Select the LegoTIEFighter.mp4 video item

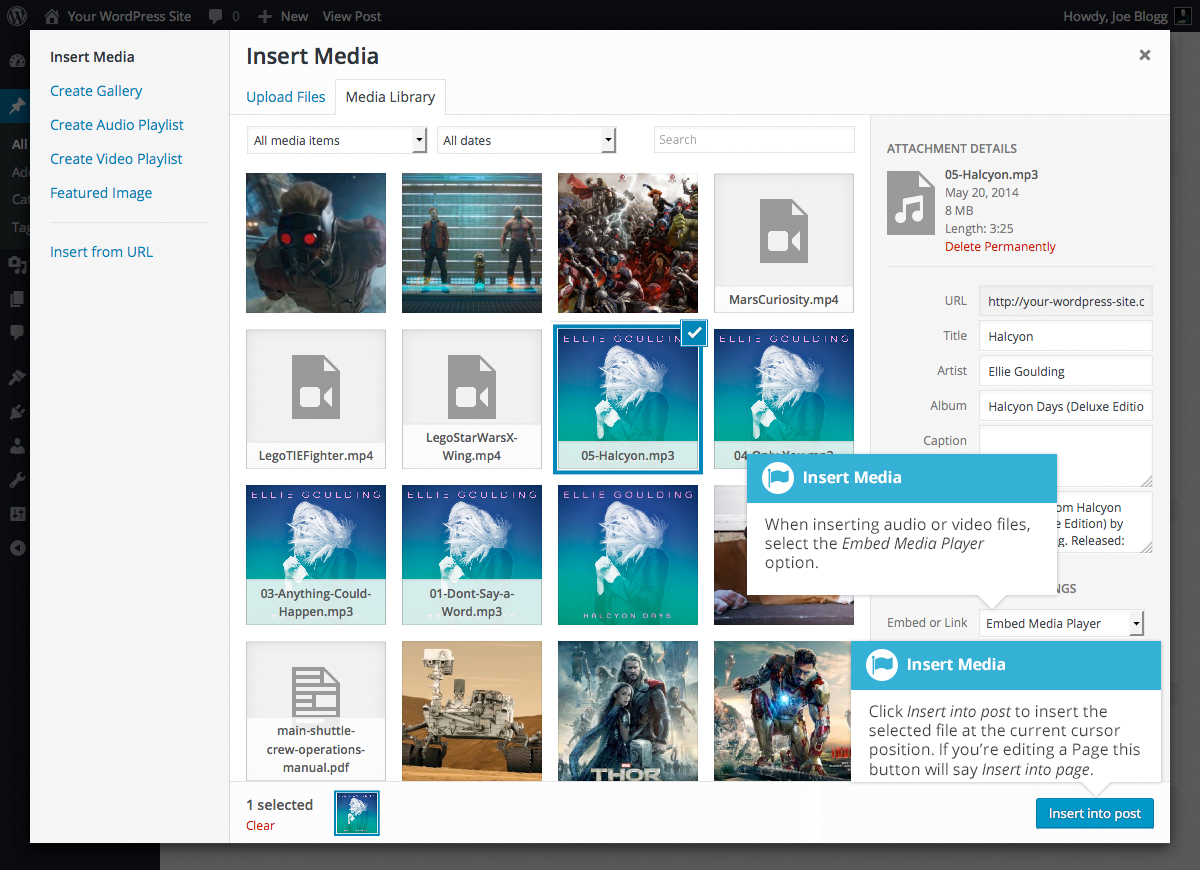[316, 399]
